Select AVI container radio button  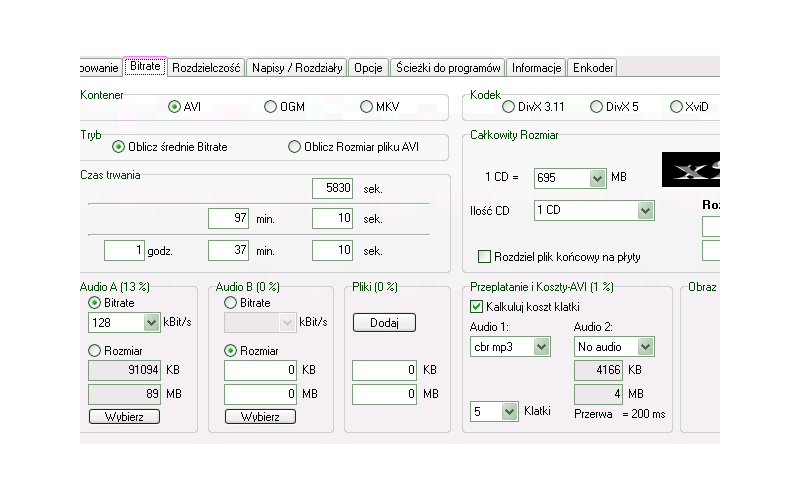pos(174,107)
